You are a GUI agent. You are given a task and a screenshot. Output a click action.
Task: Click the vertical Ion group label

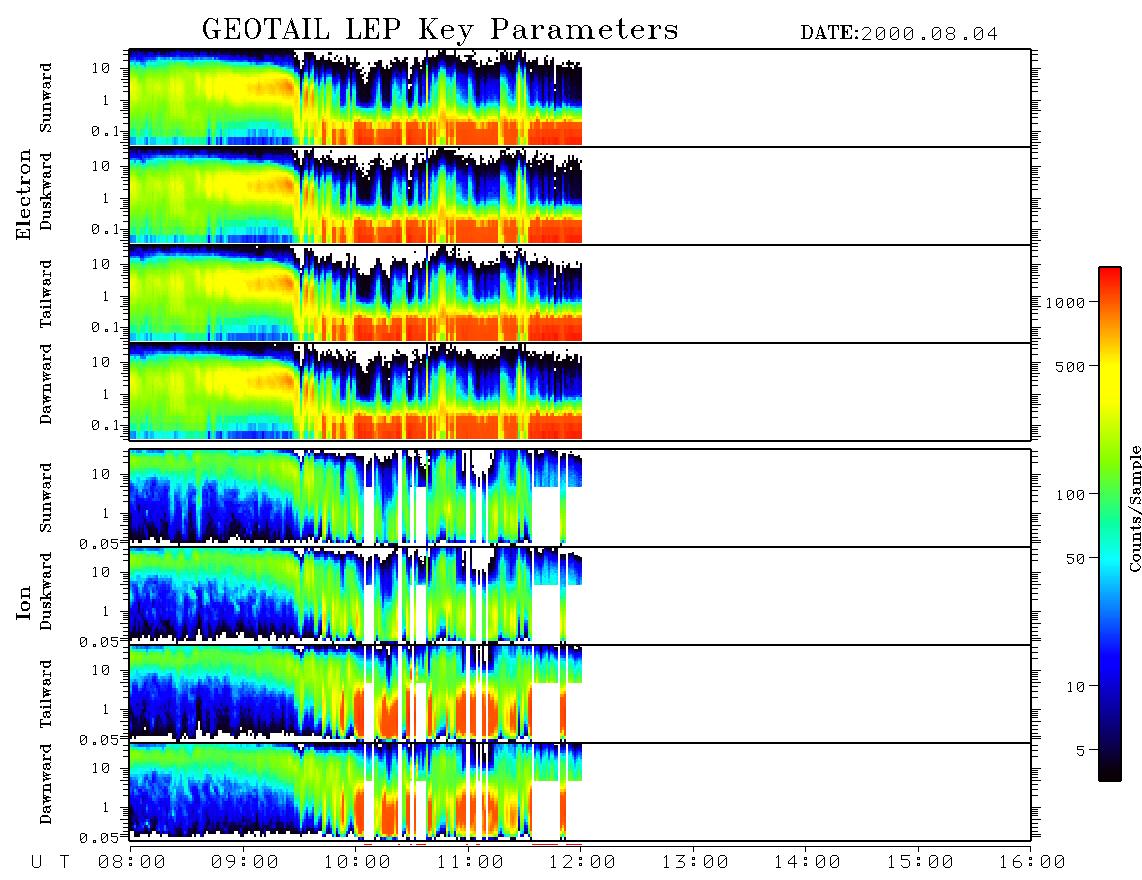23,603
